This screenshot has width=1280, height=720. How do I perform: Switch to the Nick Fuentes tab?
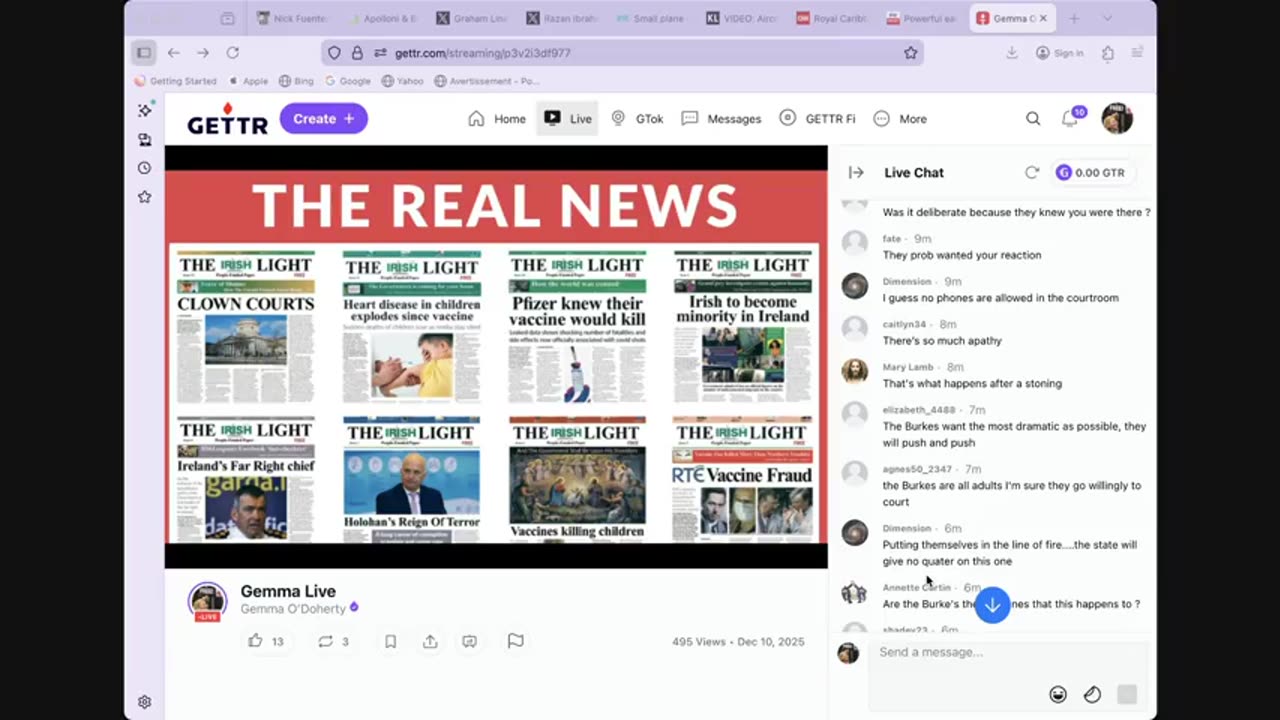click(291, 18)
